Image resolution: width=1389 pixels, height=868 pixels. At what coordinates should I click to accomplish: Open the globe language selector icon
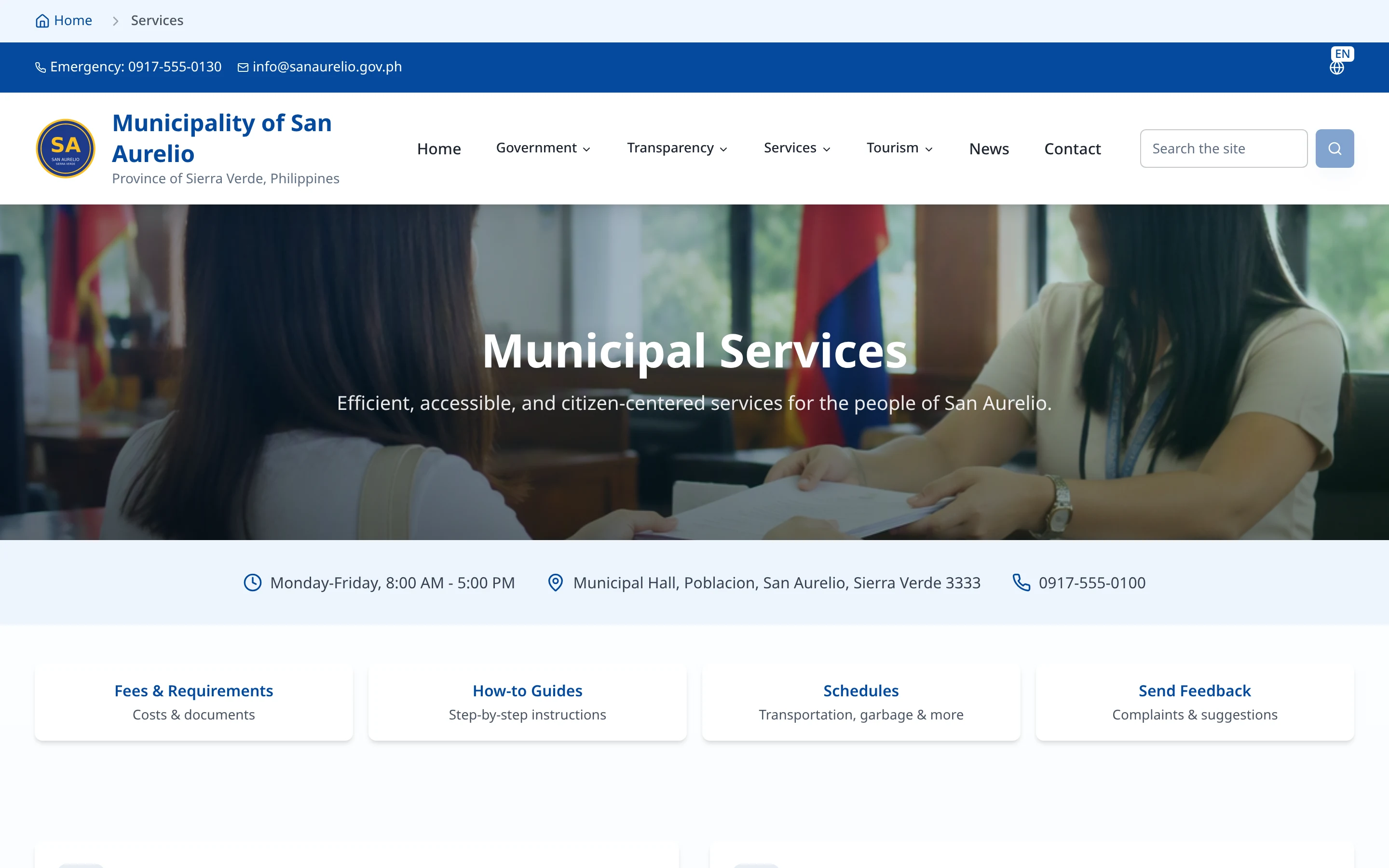1337,68
